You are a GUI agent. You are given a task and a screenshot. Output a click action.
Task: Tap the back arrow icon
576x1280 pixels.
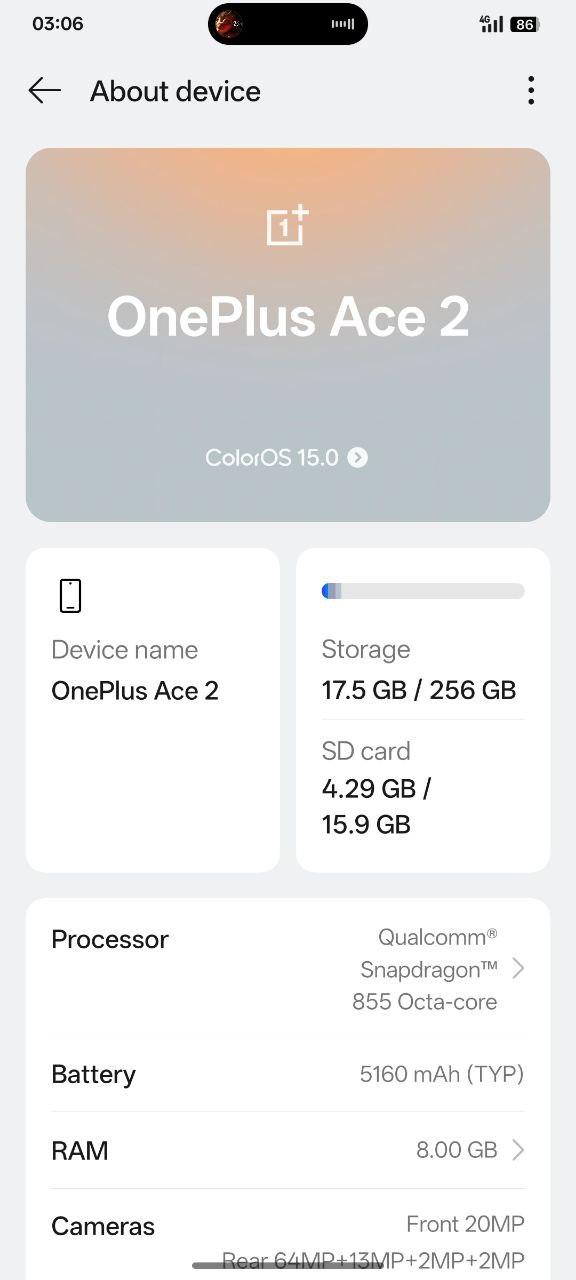pyautogui.click(x=45, y=91)
